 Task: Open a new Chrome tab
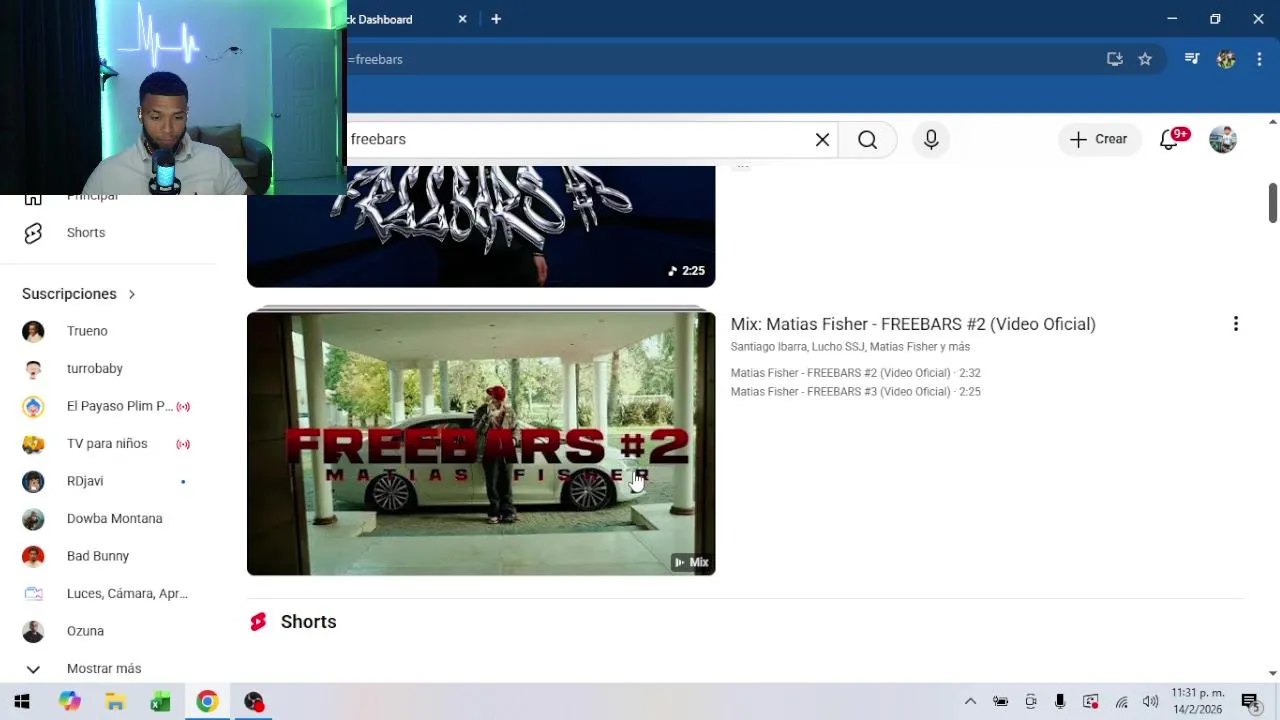coord(496,19)
